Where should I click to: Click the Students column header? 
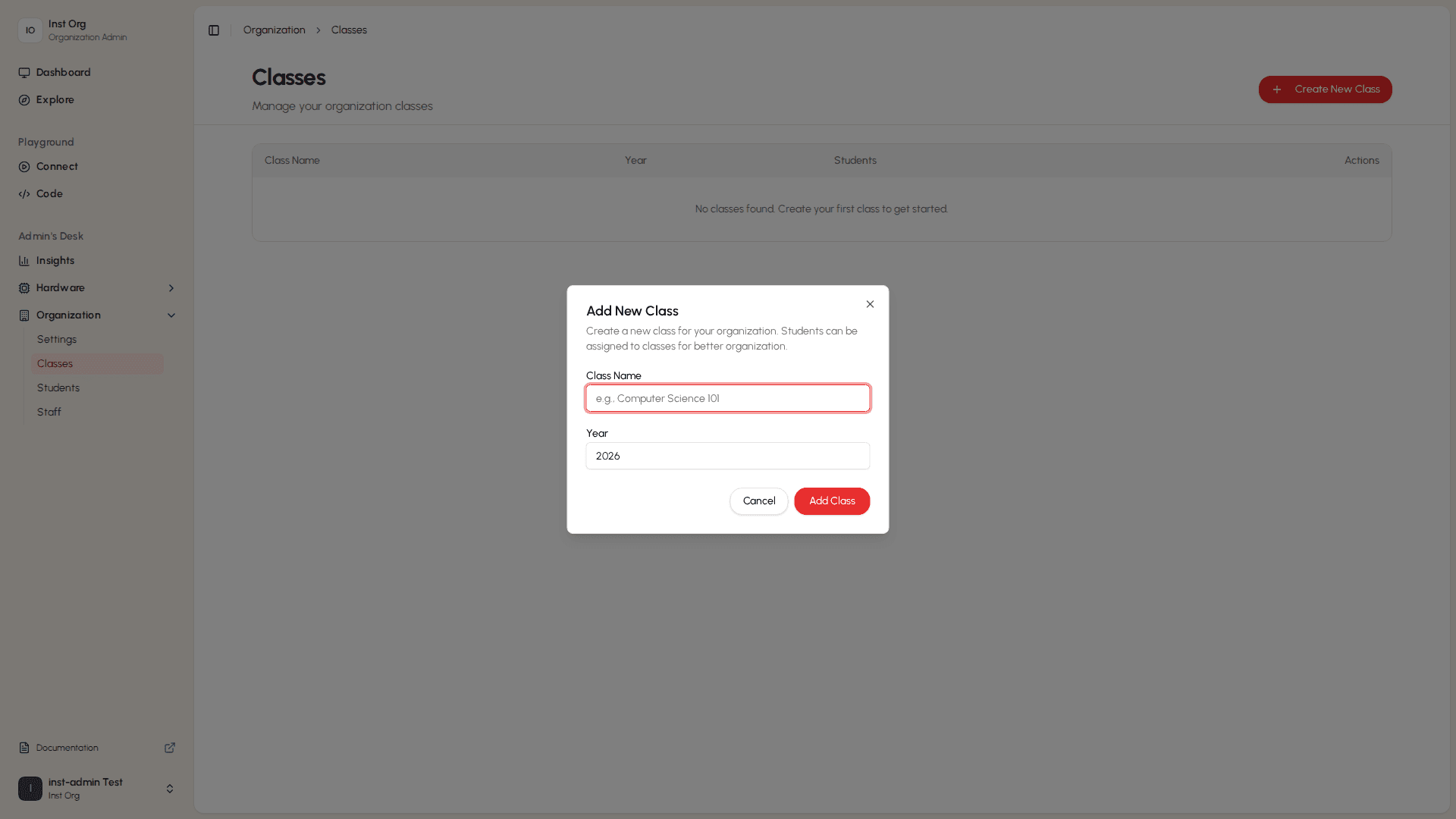point(855,161)
